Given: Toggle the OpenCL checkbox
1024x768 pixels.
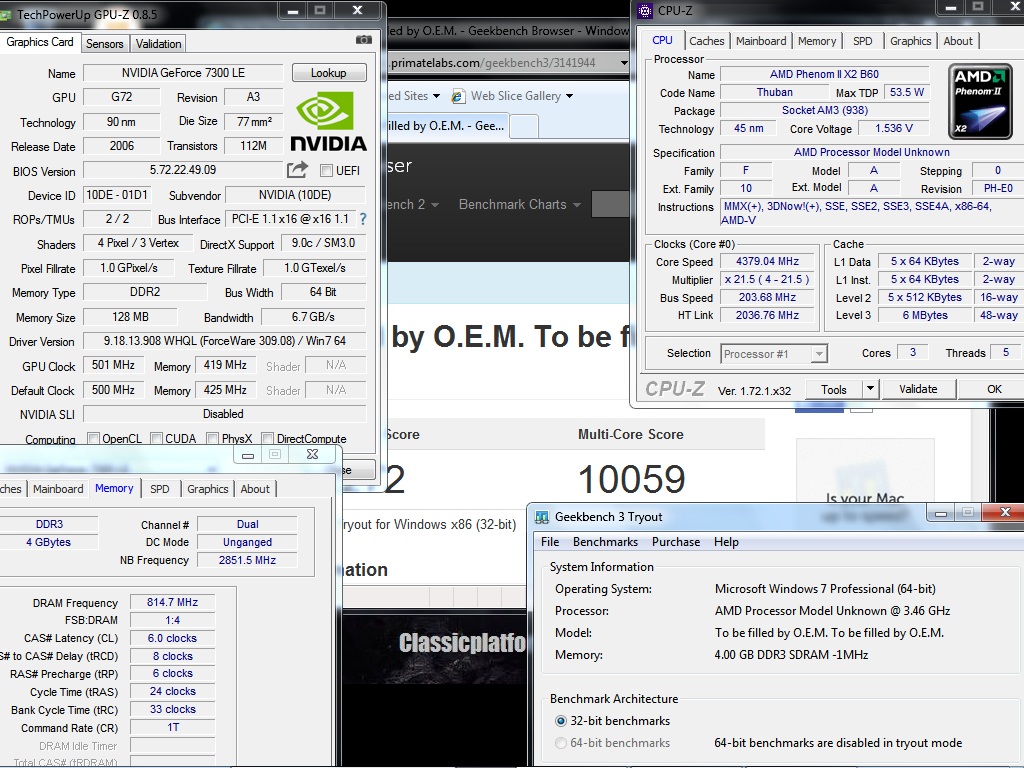Looking at the screenshot, I should click(x=93, y=438).
